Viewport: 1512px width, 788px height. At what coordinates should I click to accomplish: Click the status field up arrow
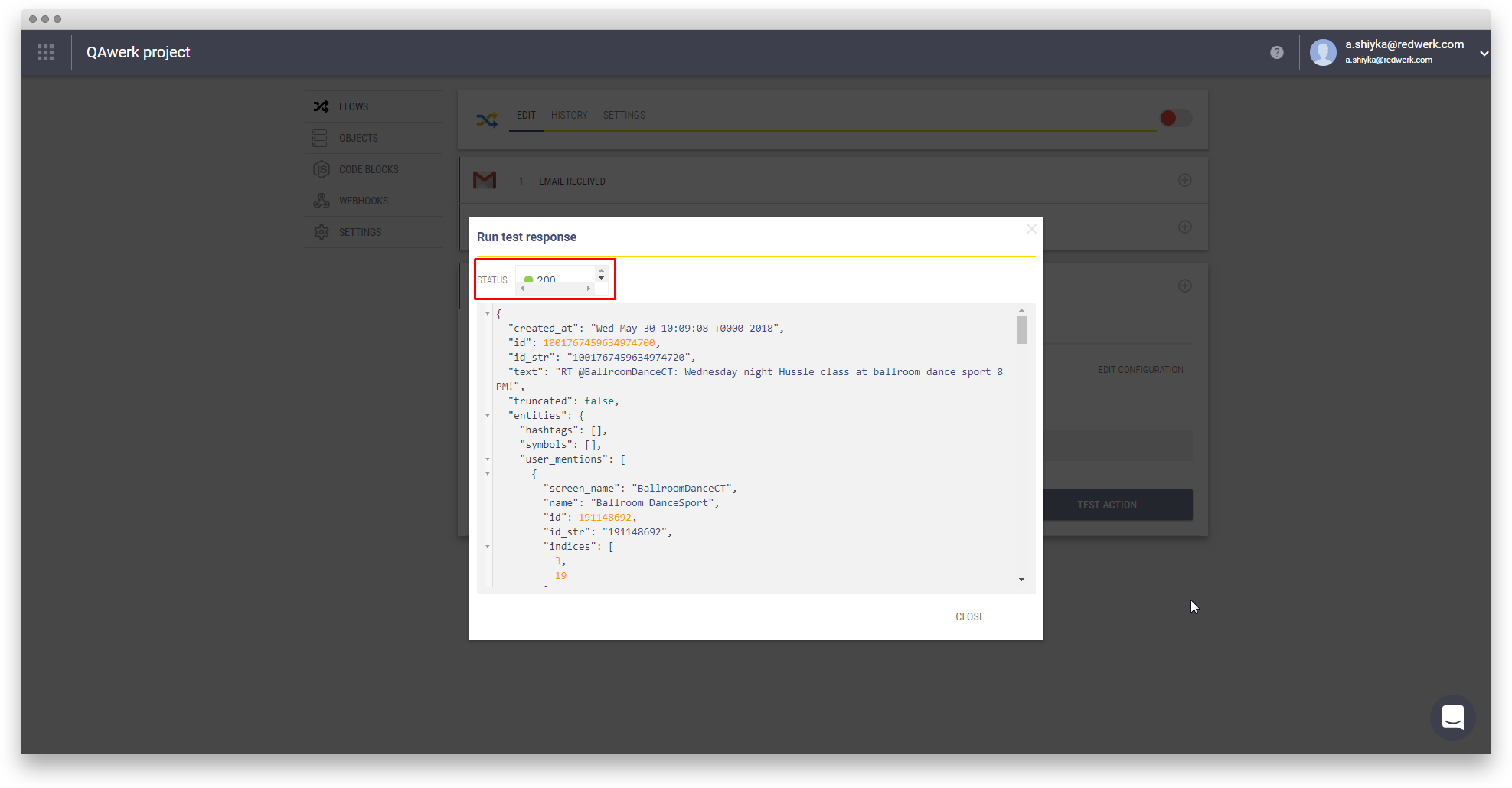tap(601, 270)
